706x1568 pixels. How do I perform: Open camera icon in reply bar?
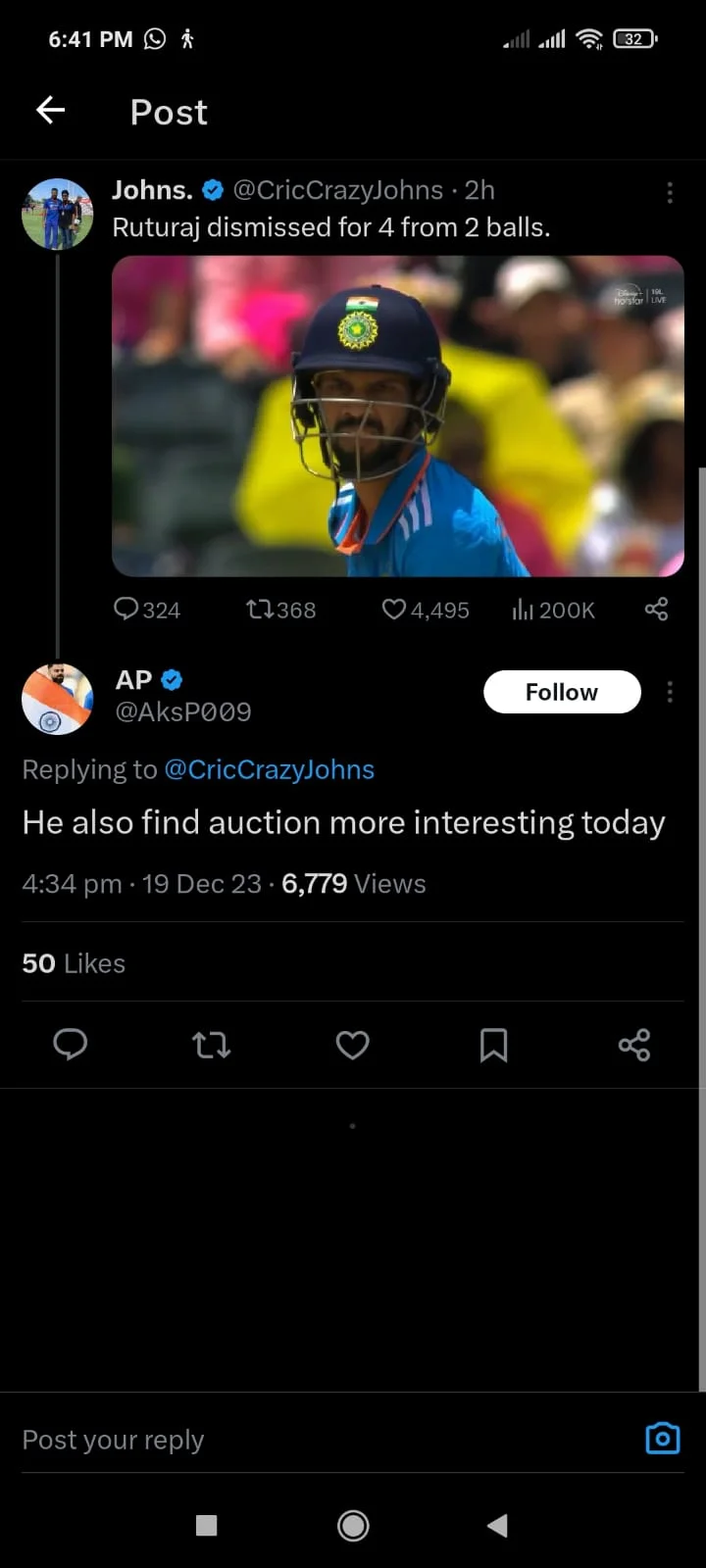point(663,1438)
